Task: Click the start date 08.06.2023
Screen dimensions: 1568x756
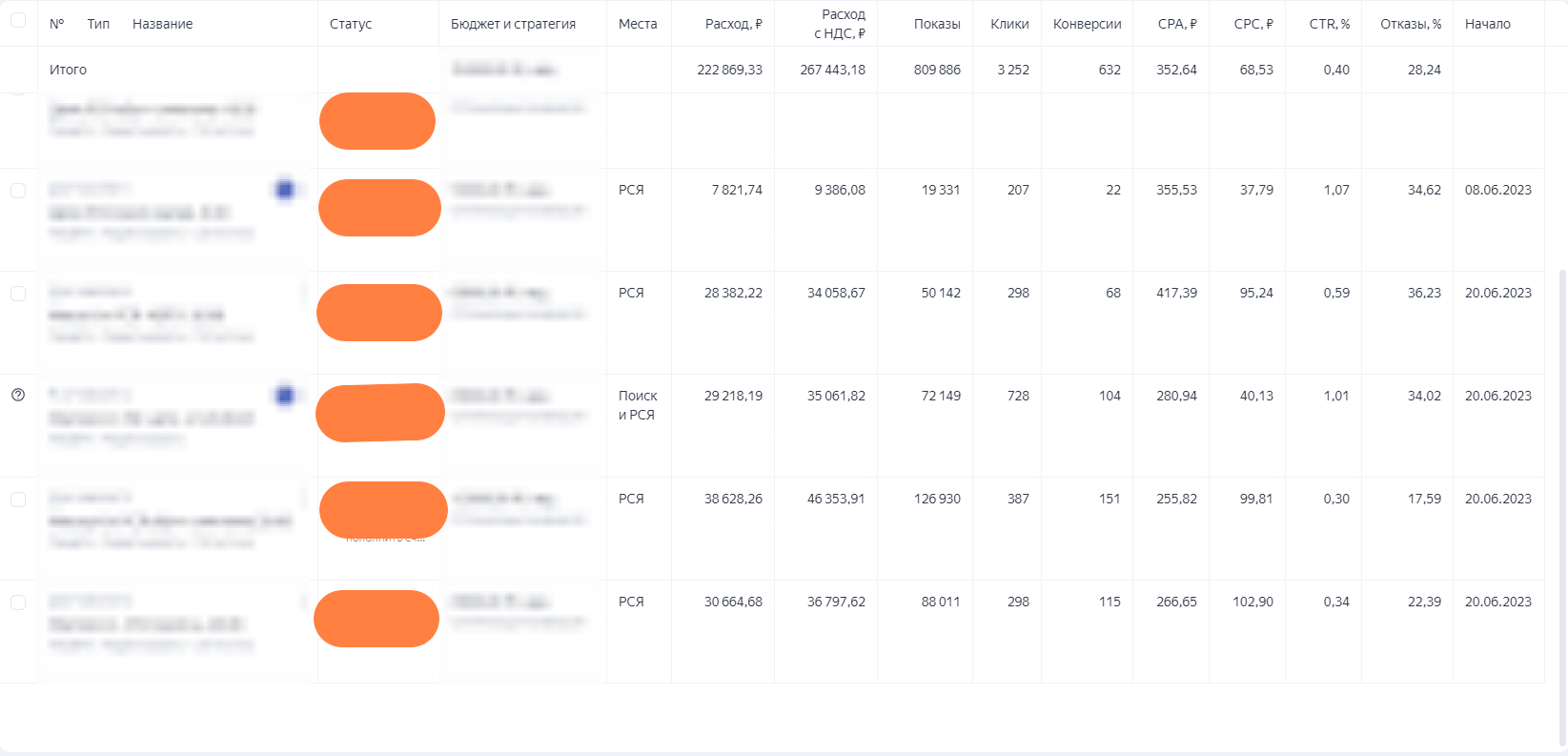Action: point(1498,190)
